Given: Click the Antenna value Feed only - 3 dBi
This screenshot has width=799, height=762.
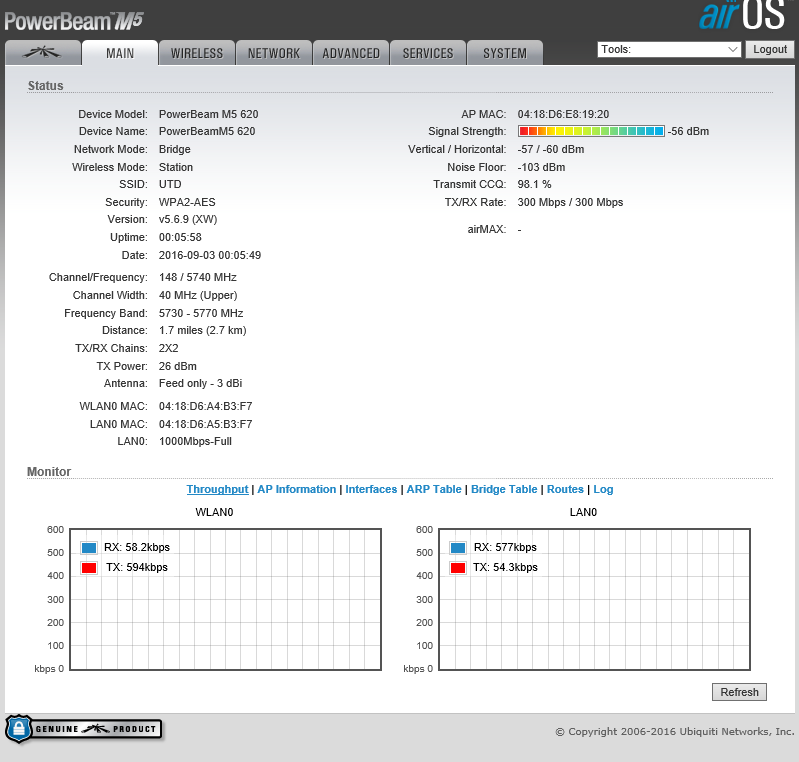Looking at the screenshot, I should pyautogui.click(x=200, y=383).
